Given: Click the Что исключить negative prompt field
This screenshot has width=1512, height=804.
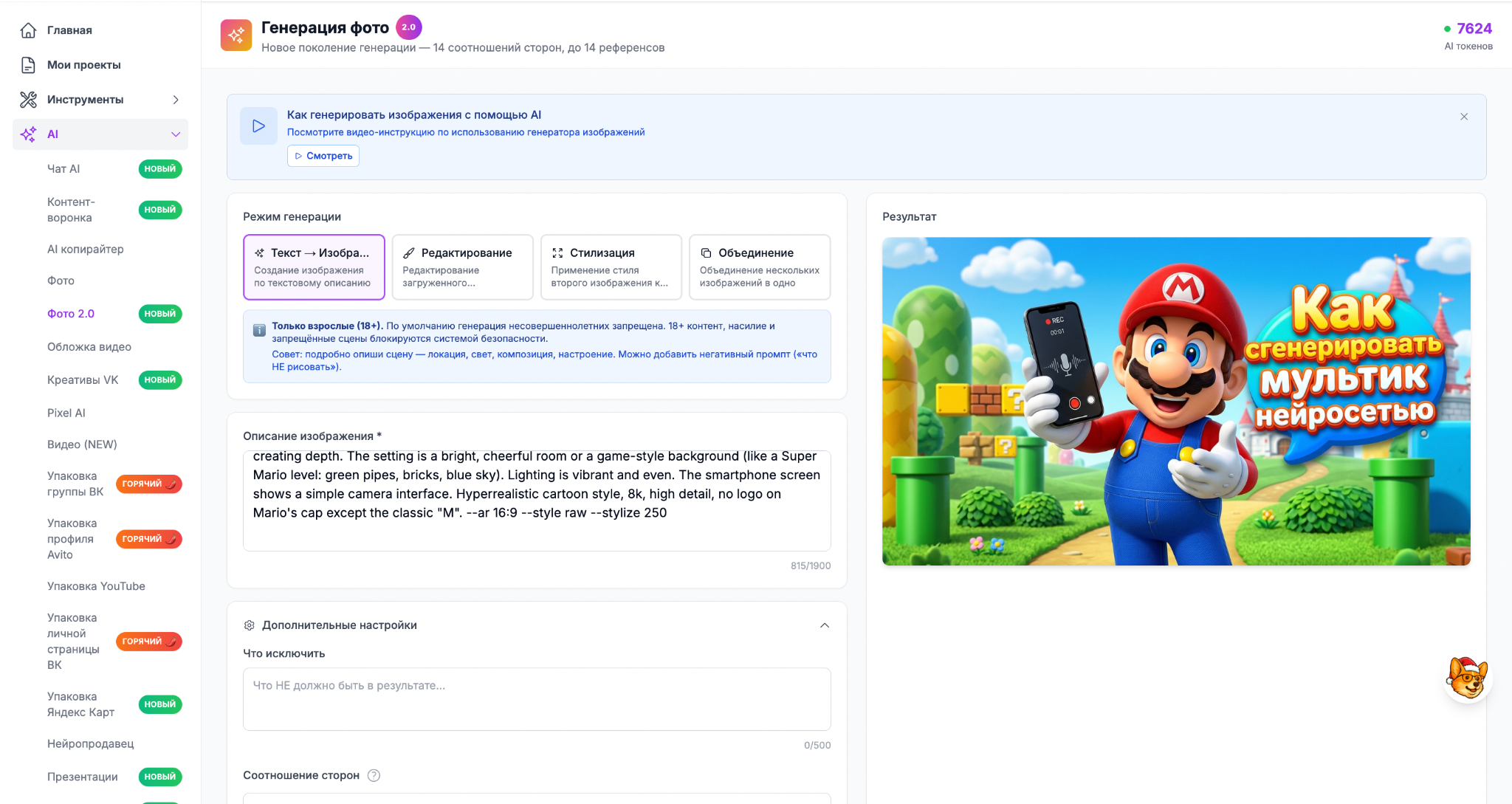Looking at the screenshot, I should point(537,699).
